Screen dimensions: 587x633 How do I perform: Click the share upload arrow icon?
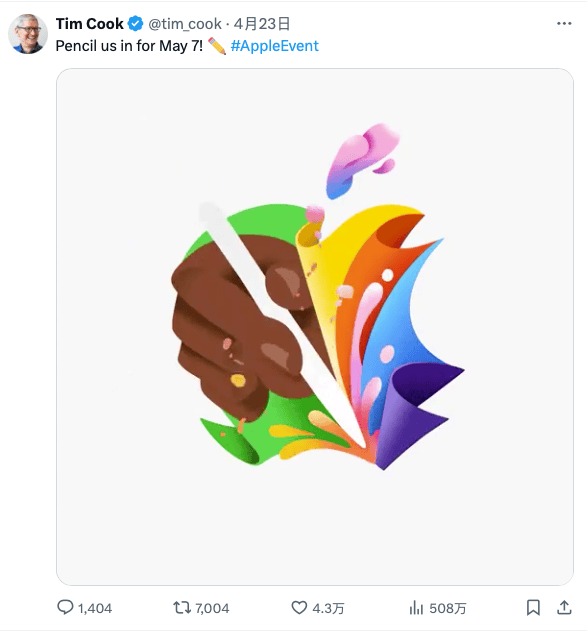pyautogui.click(x=564, y=607)
